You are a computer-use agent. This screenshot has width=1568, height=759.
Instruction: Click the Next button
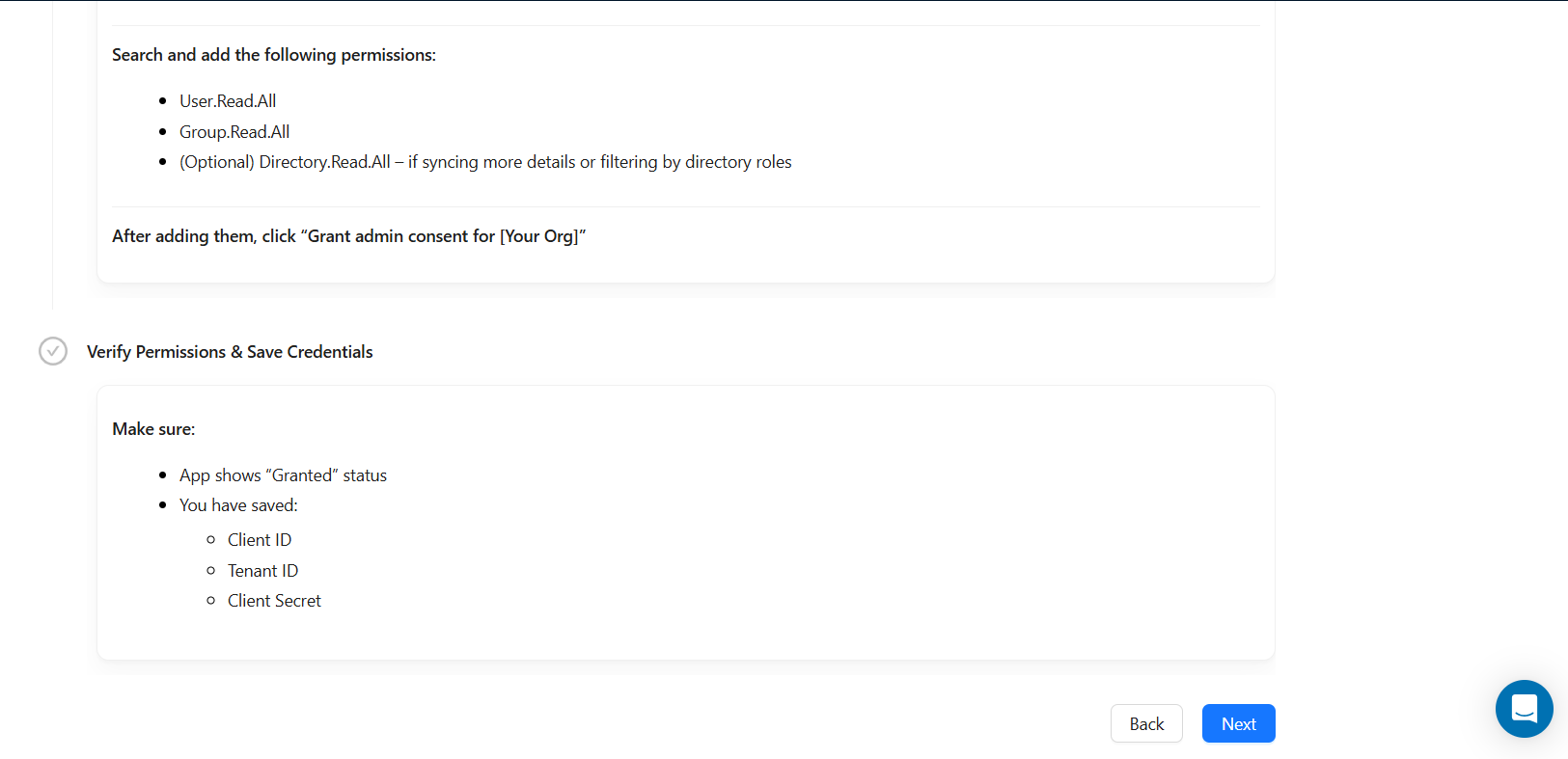(x=1238, y=723)
